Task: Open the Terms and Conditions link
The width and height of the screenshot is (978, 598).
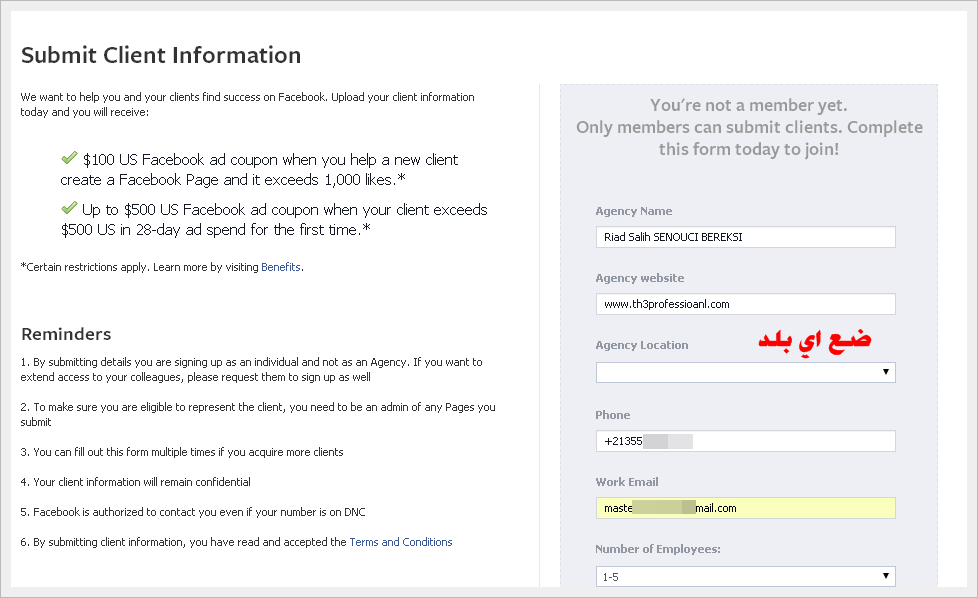Action: [x=400, y=542]
